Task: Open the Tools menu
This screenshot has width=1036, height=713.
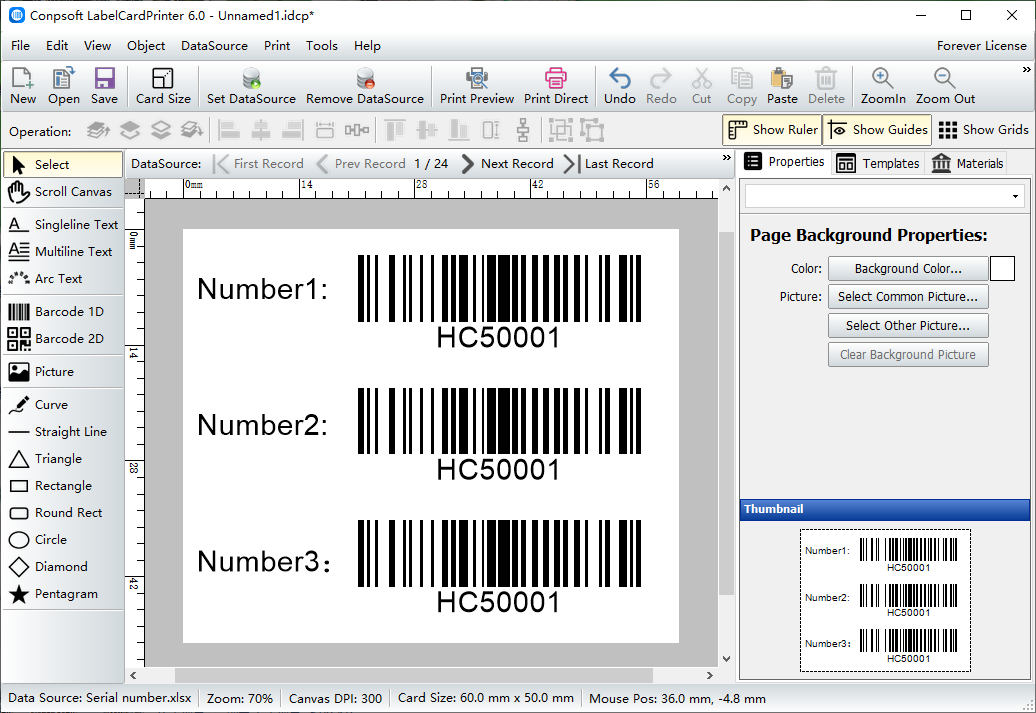Action: [322, 46]
